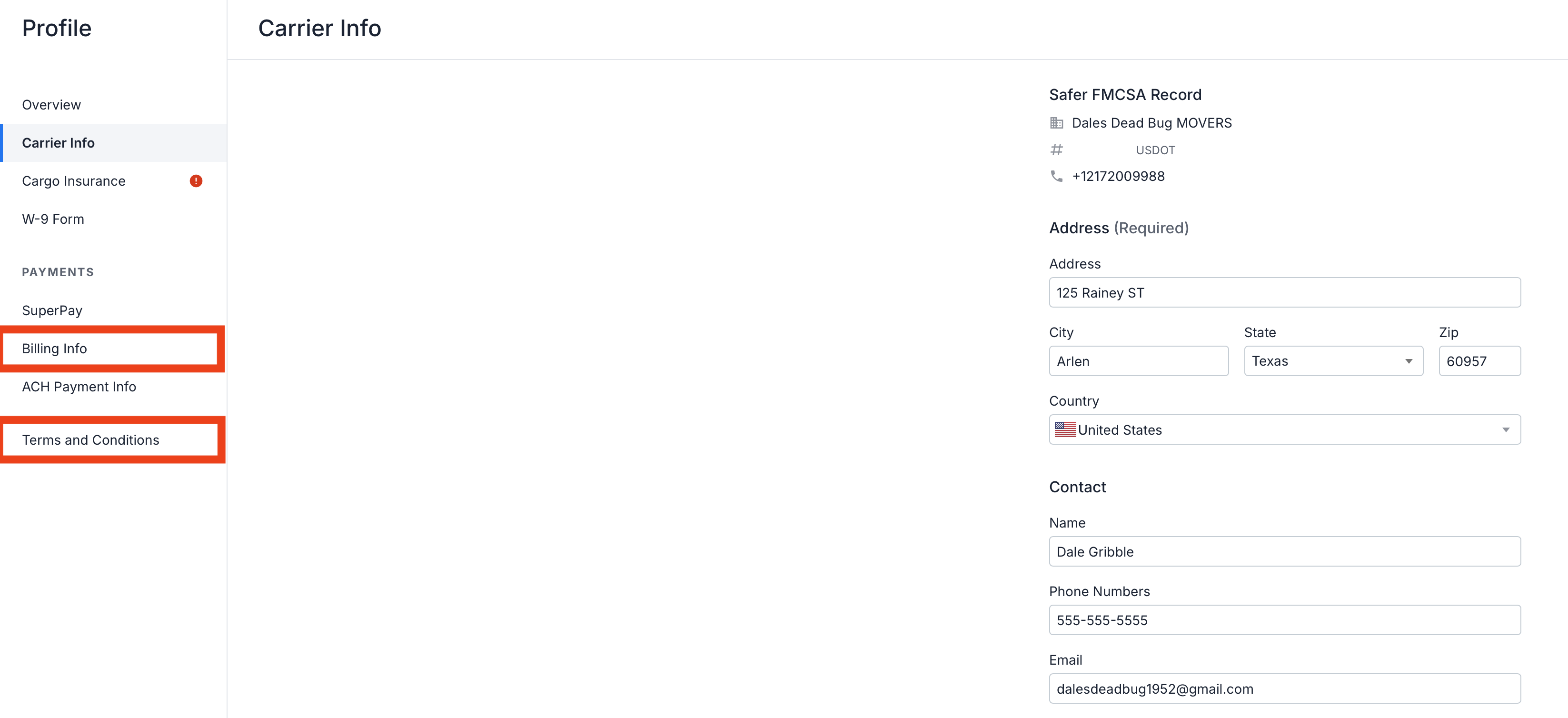Viewport: 1568px width, 718px height.
Task: Click the phone icon beside +12172009988
Action: [1057, 176]
